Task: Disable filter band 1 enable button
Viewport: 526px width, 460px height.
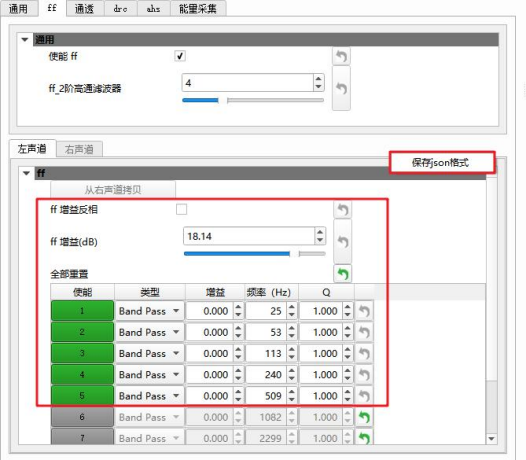Action: click(x=82, y=311)
